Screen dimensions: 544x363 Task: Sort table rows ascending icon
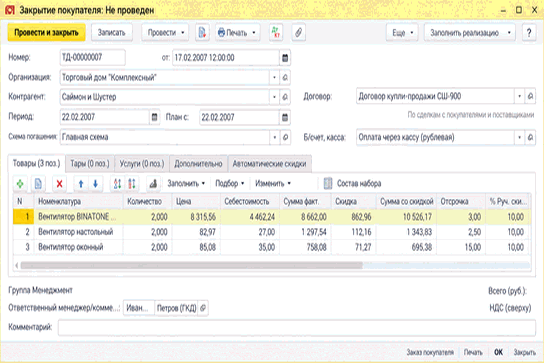click(x=117, y=184)
